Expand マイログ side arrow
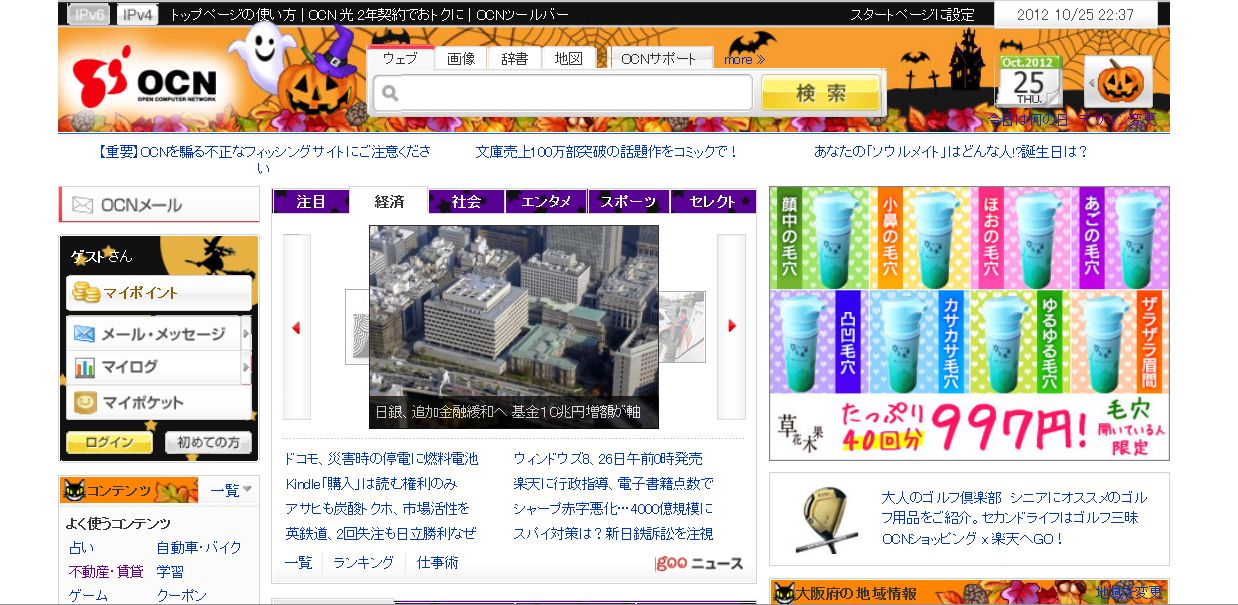Image resolution: width=1238 pixels, height=605 pixels. [x=246, y=368]
